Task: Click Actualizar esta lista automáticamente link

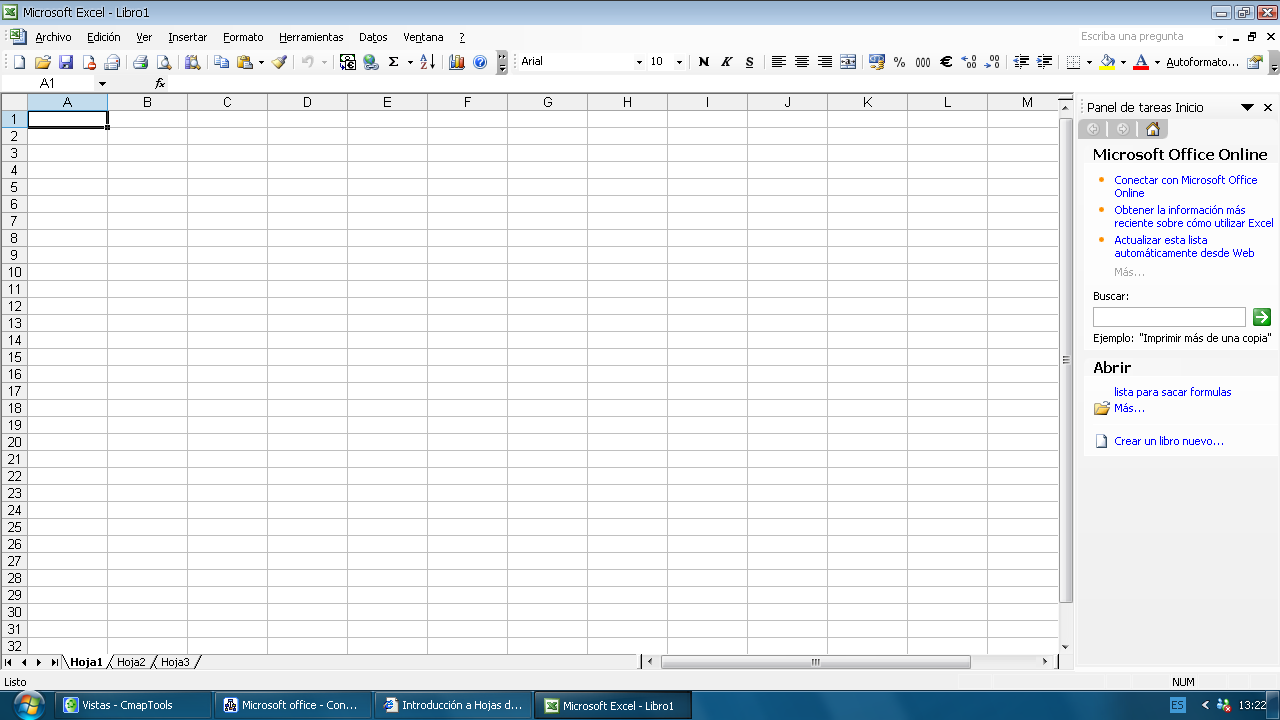Action: [1184, 246]
